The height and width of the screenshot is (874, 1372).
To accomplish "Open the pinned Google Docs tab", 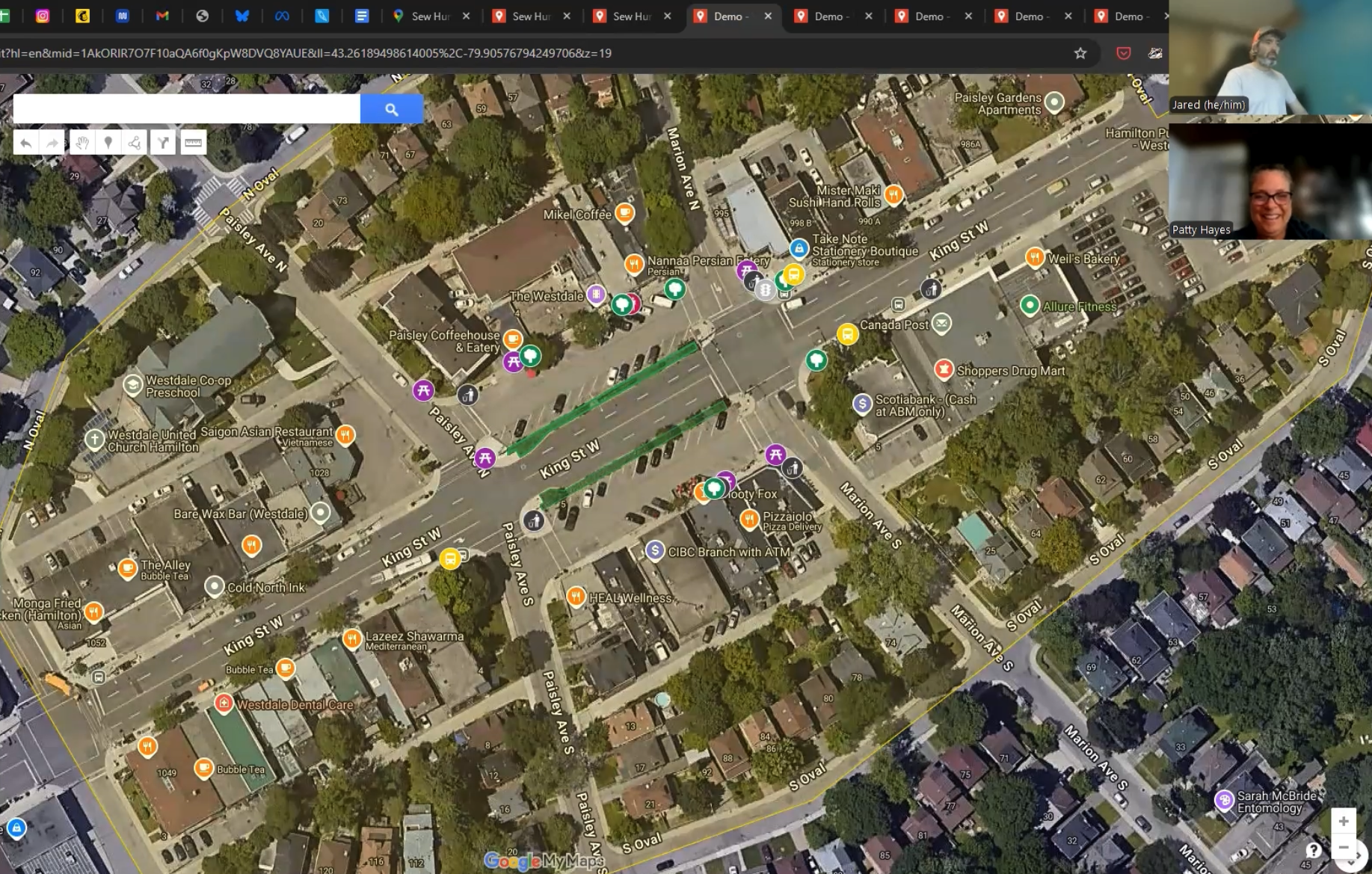I will [x=362, y=16].
